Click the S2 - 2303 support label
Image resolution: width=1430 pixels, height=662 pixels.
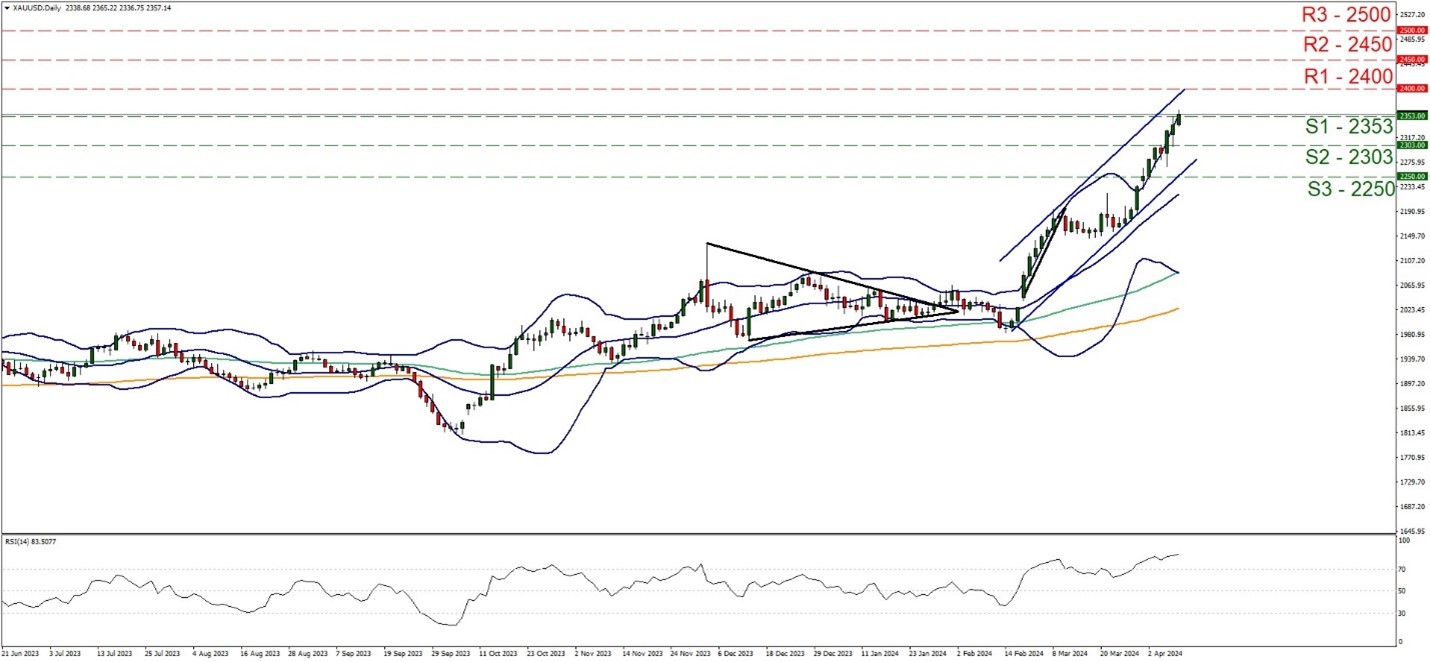[x=1348, y=157]
